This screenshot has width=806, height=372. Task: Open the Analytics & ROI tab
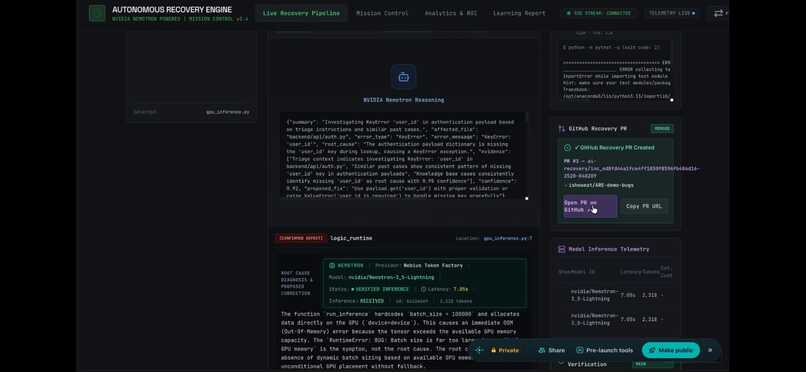click(451, 13)
